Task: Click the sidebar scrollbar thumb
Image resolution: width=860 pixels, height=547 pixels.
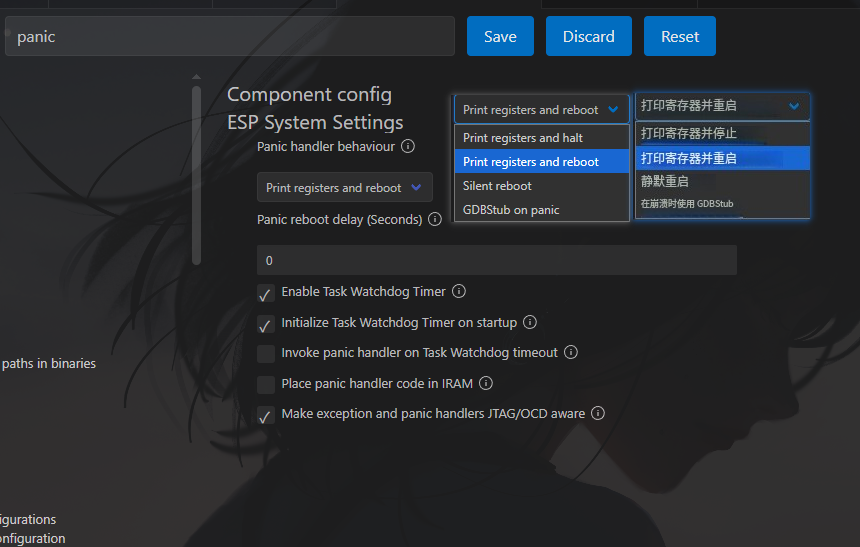Action: click(x=196, y=176)
